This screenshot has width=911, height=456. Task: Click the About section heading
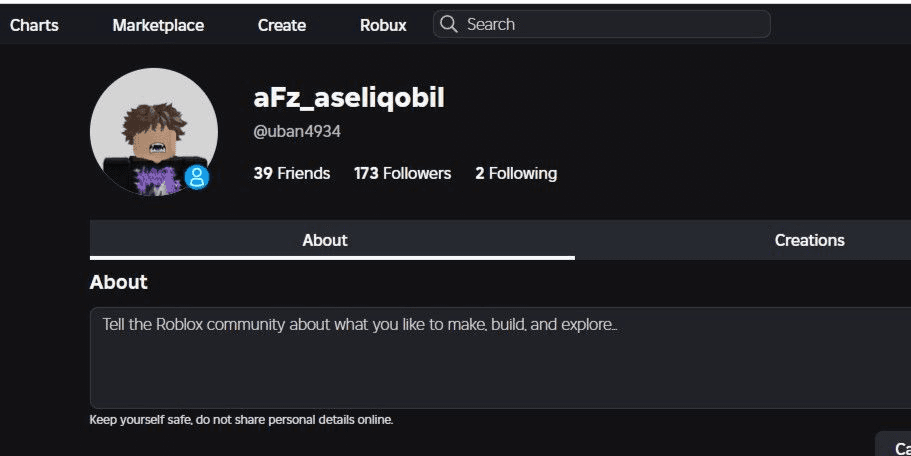click(119, 282)
